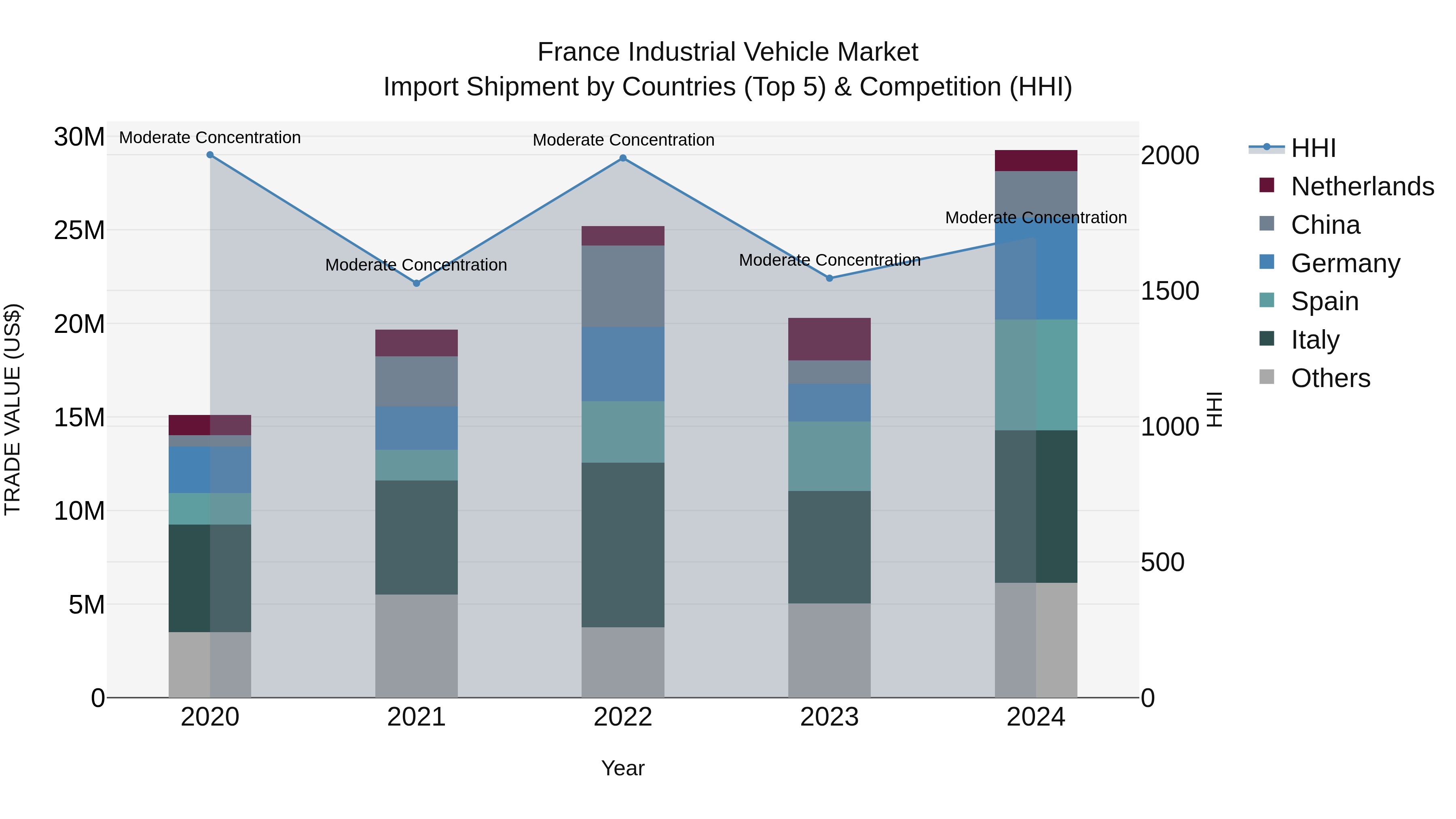Click the Moderate Concentration label above 2022
The image size is (1456, 819).
623,140
